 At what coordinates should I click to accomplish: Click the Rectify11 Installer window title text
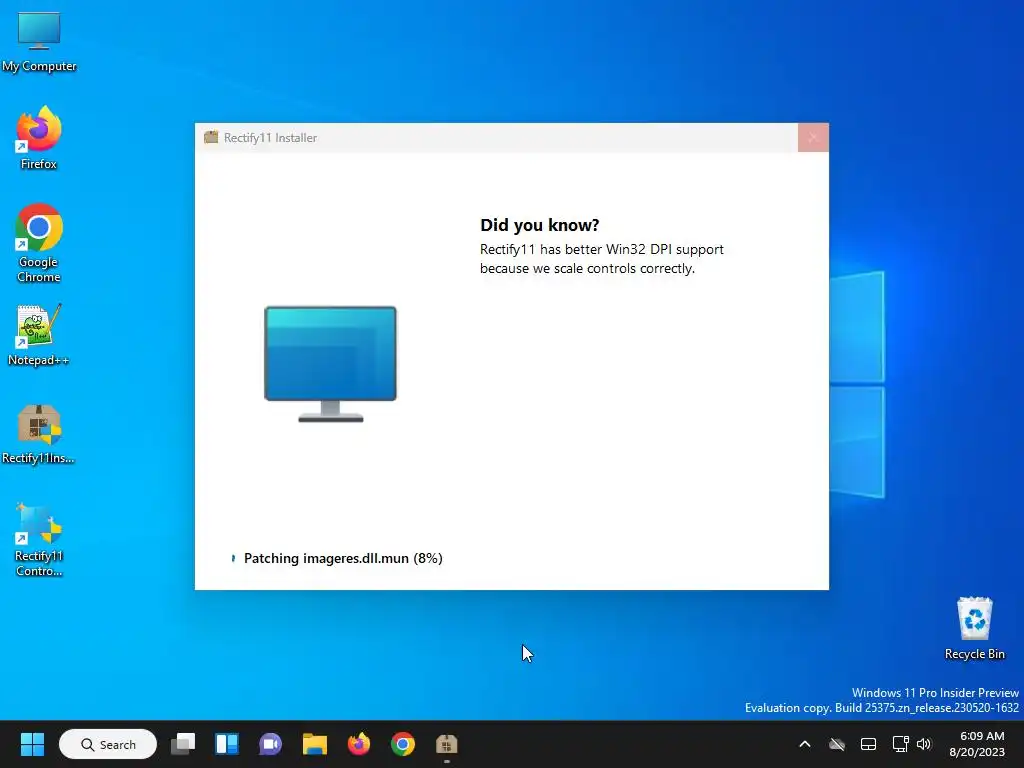(270, 138)
